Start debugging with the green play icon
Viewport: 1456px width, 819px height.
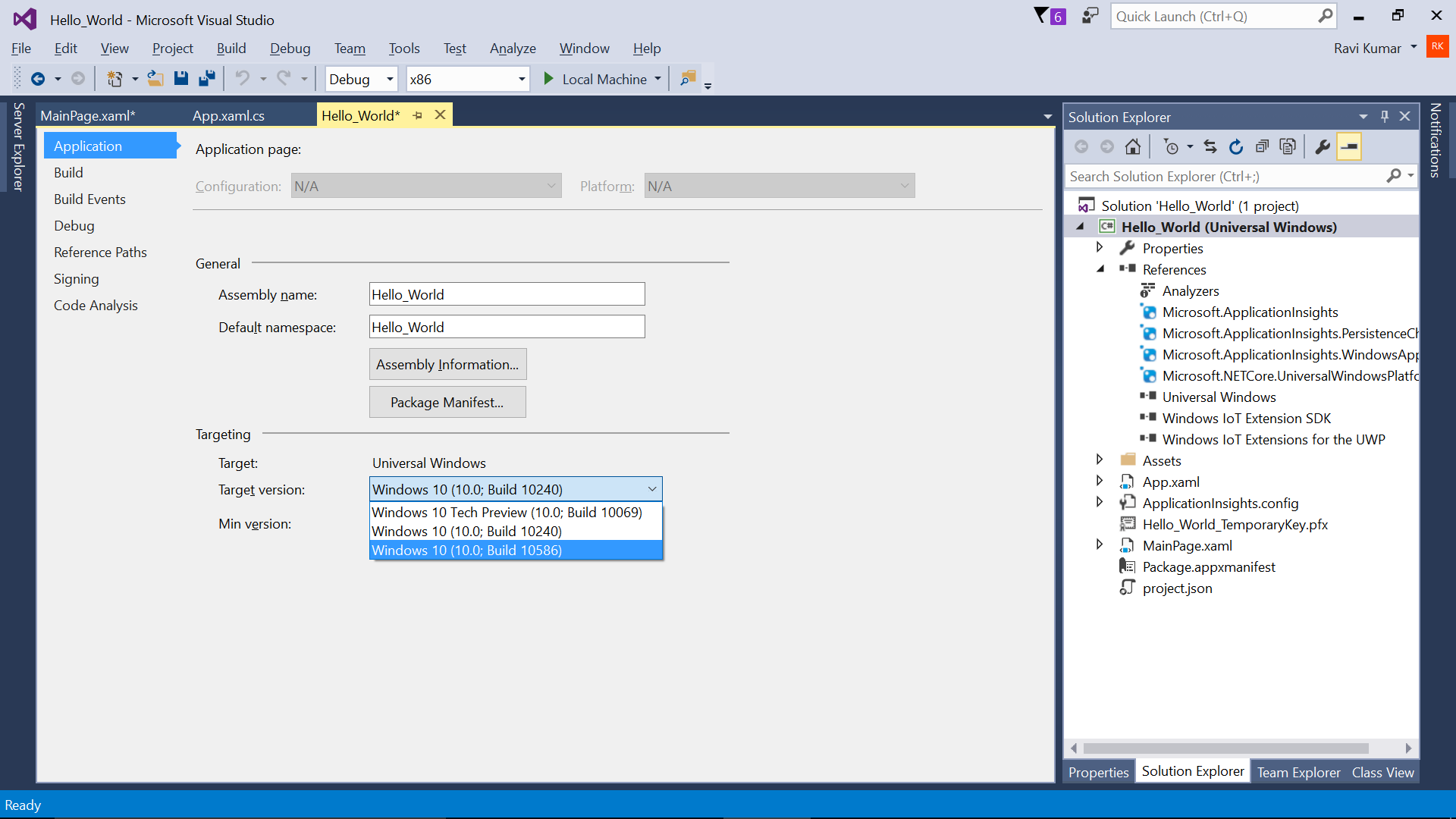coord(548,79)
